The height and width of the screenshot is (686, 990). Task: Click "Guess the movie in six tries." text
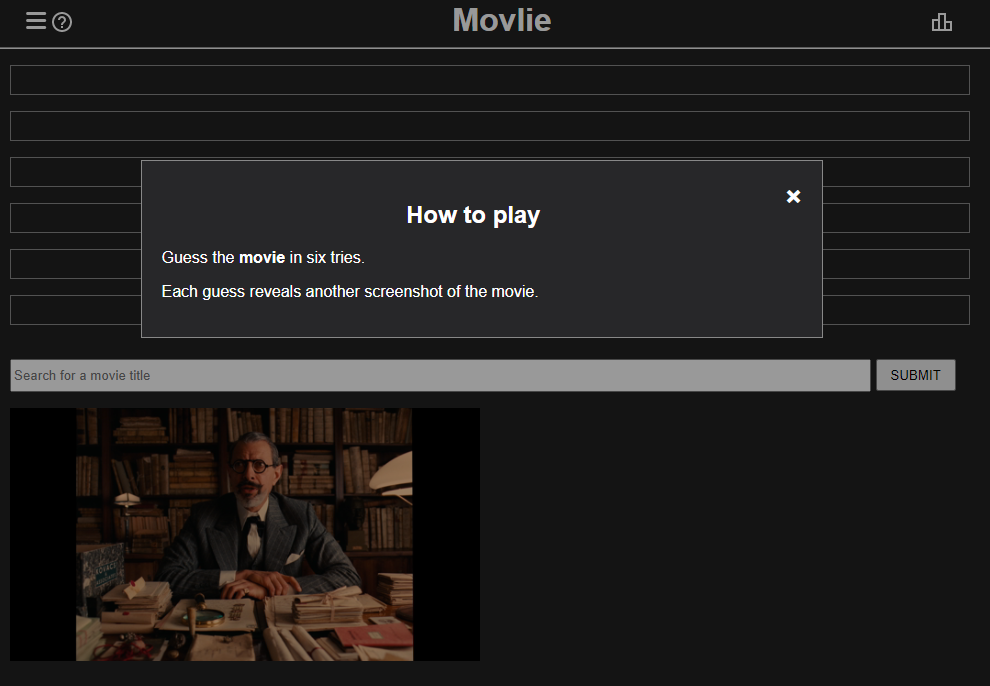[263, 257]
